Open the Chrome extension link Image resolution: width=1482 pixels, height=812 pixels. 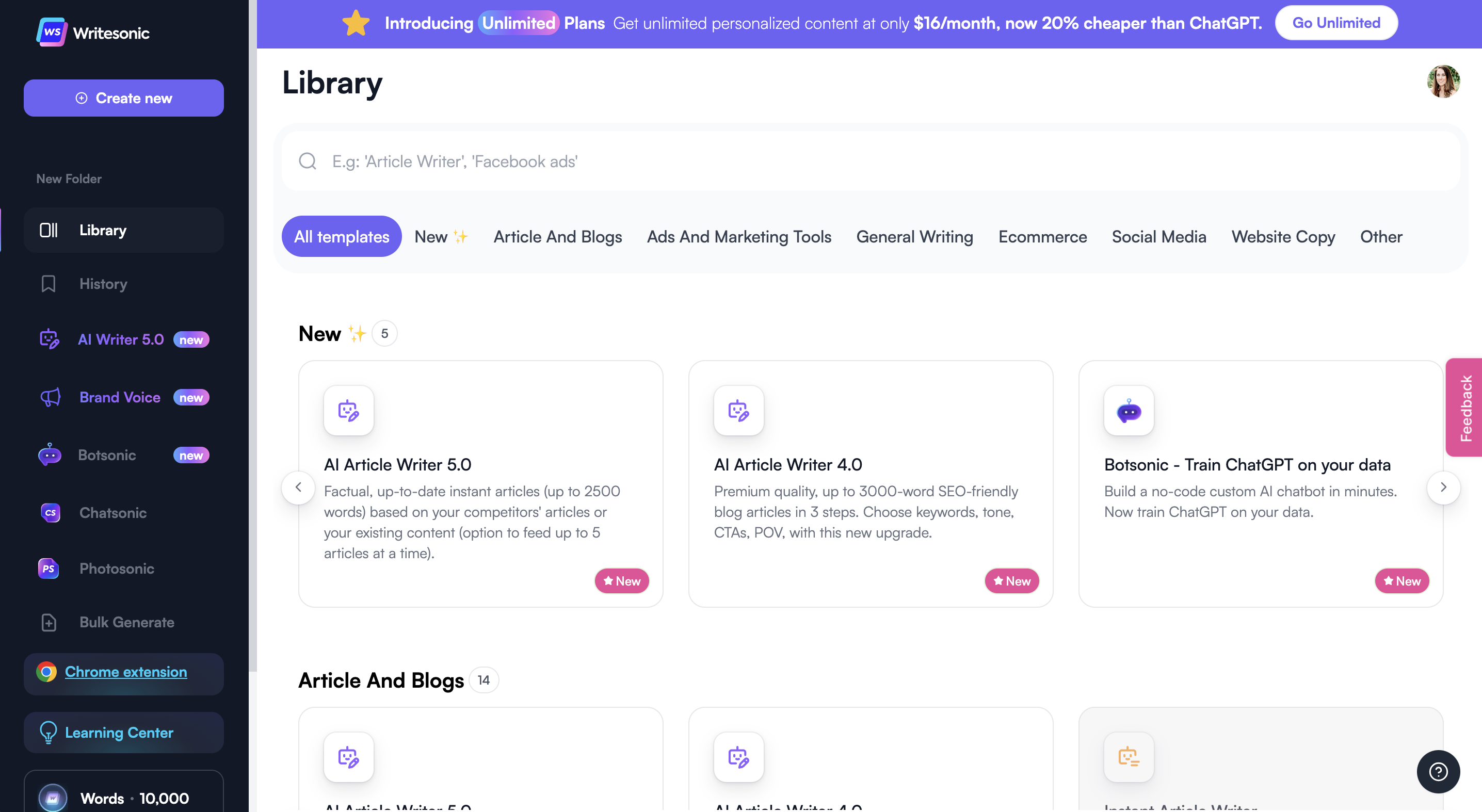click(125, 671)
